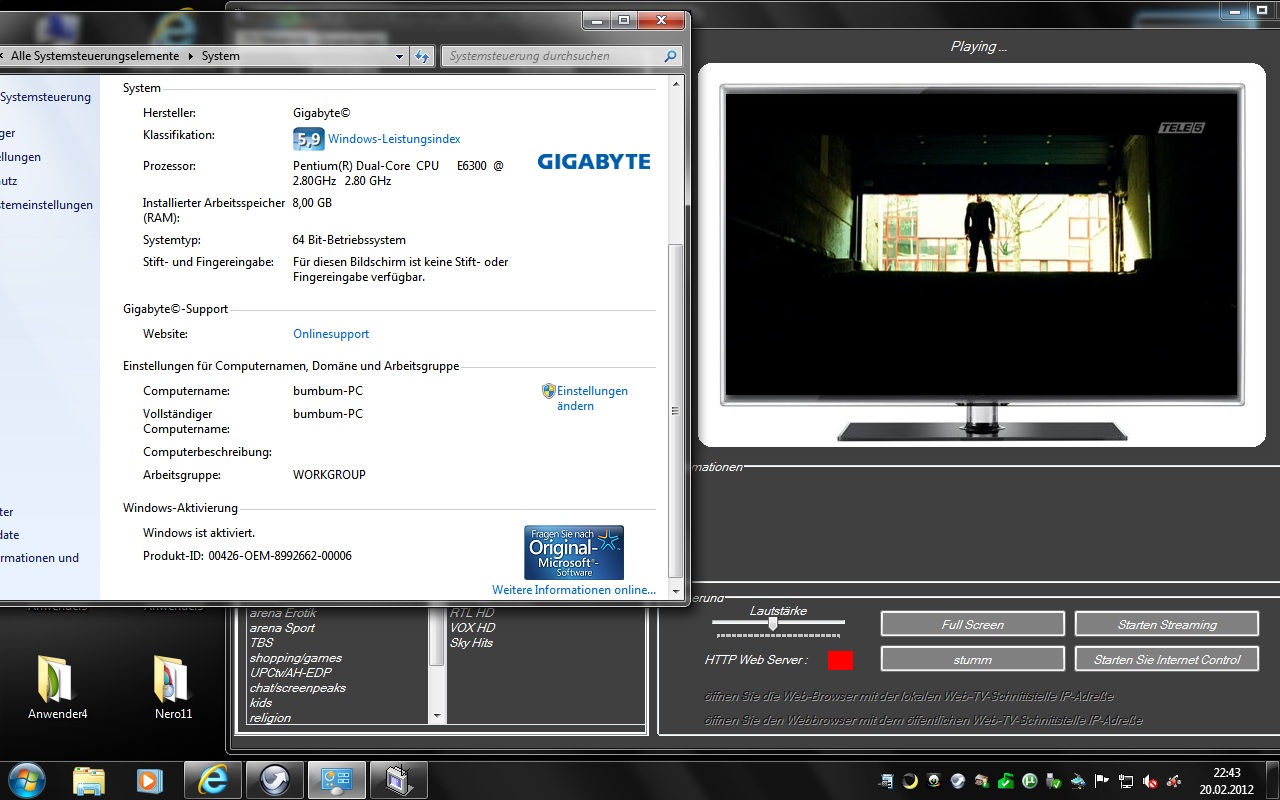
Task: Expand the address bar history dropdown
Action: [x=400, y=57]
